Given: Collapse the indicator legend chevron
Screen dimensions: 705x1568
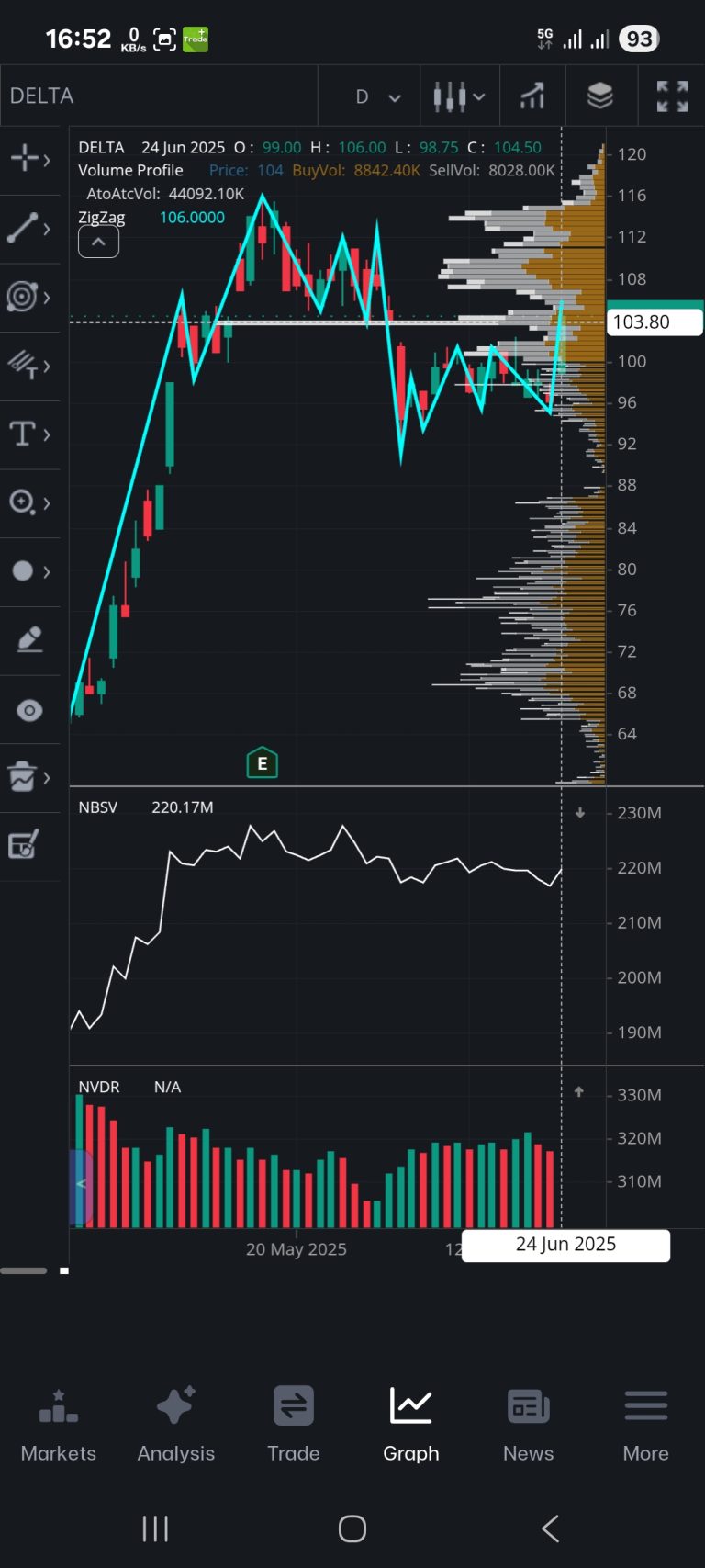Looking at the screenshot, I should (98, 243).
